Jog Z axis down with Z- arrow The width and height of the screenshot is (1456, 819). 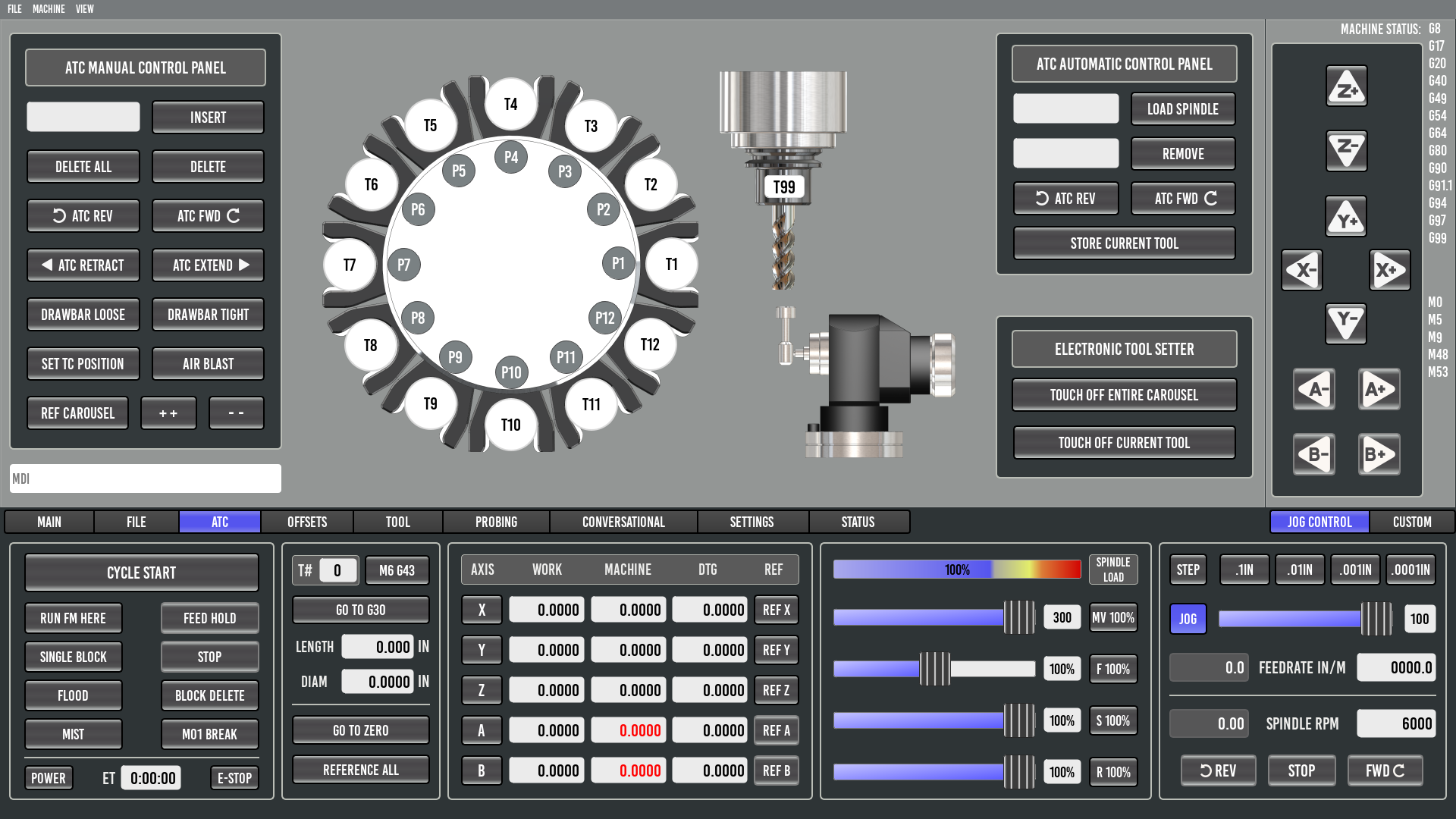(x=1346, y=150)
